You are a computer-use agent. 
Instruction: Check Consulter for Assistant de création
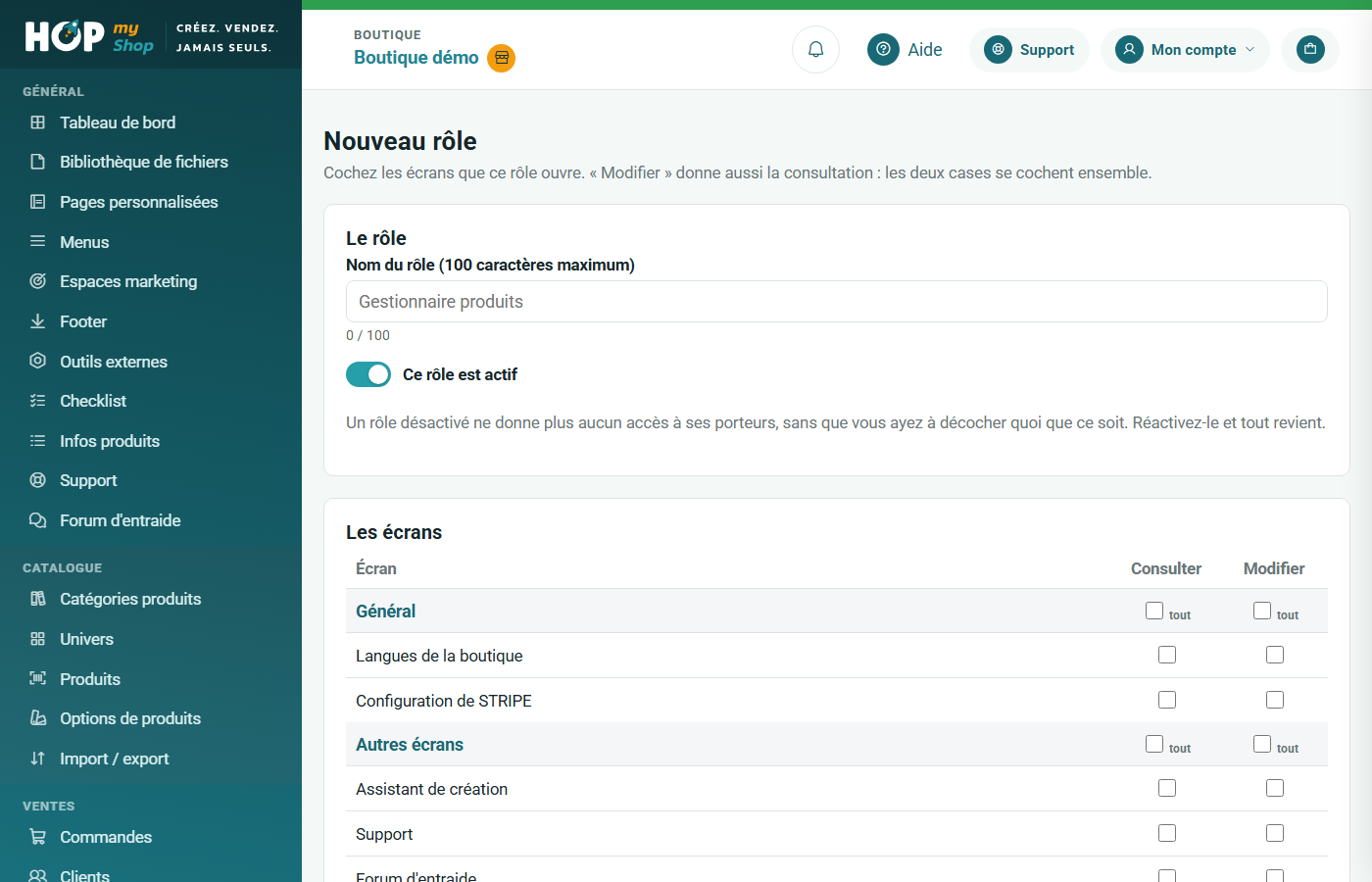tap(1167, 788)
